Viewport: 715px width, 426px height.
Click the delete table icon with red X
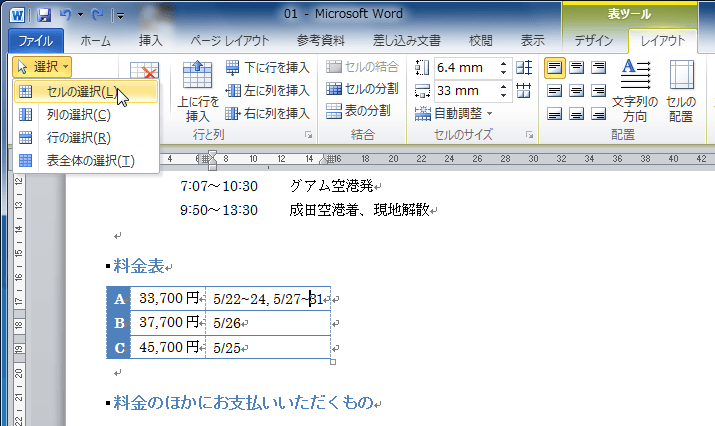tap(144, 72)
